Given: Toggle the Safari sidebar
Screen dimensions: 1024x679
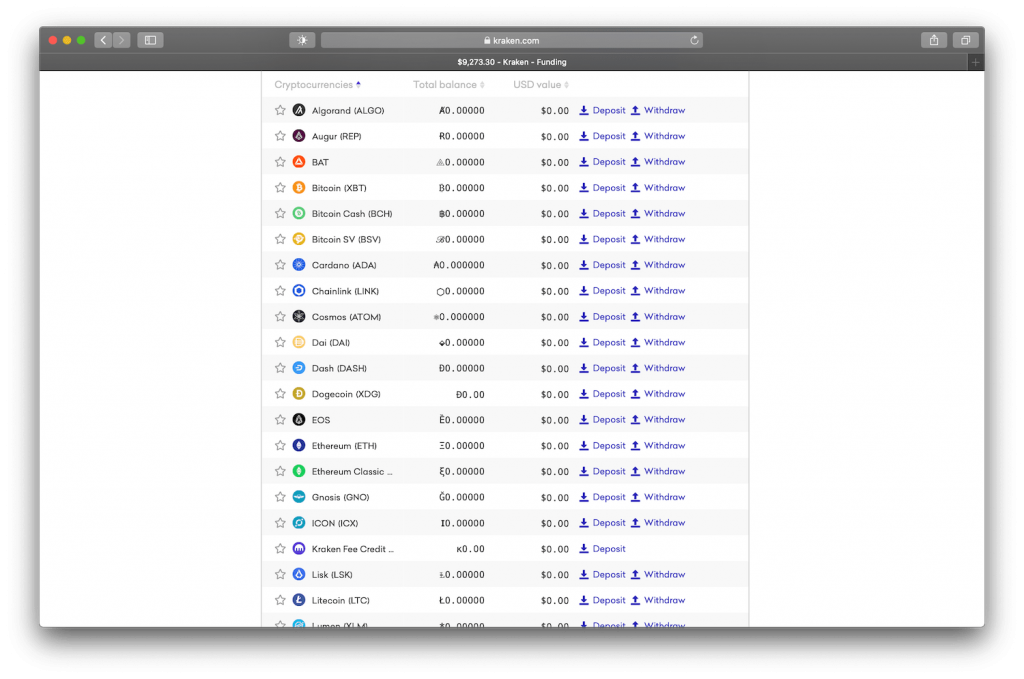Looking at the screenshot, I should click(x=150, y=40).
